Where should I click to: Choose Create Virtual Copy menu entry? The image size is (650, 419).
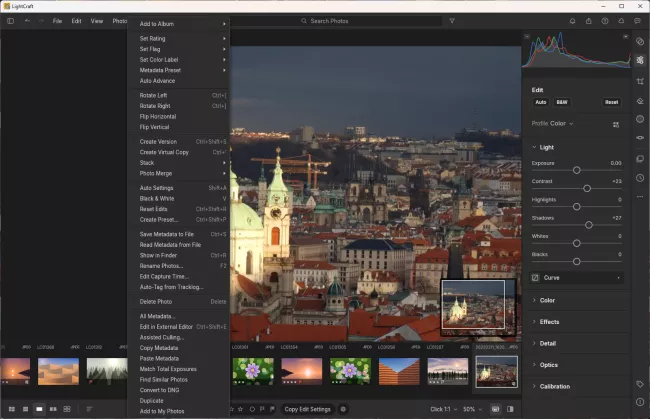[179, 152]
